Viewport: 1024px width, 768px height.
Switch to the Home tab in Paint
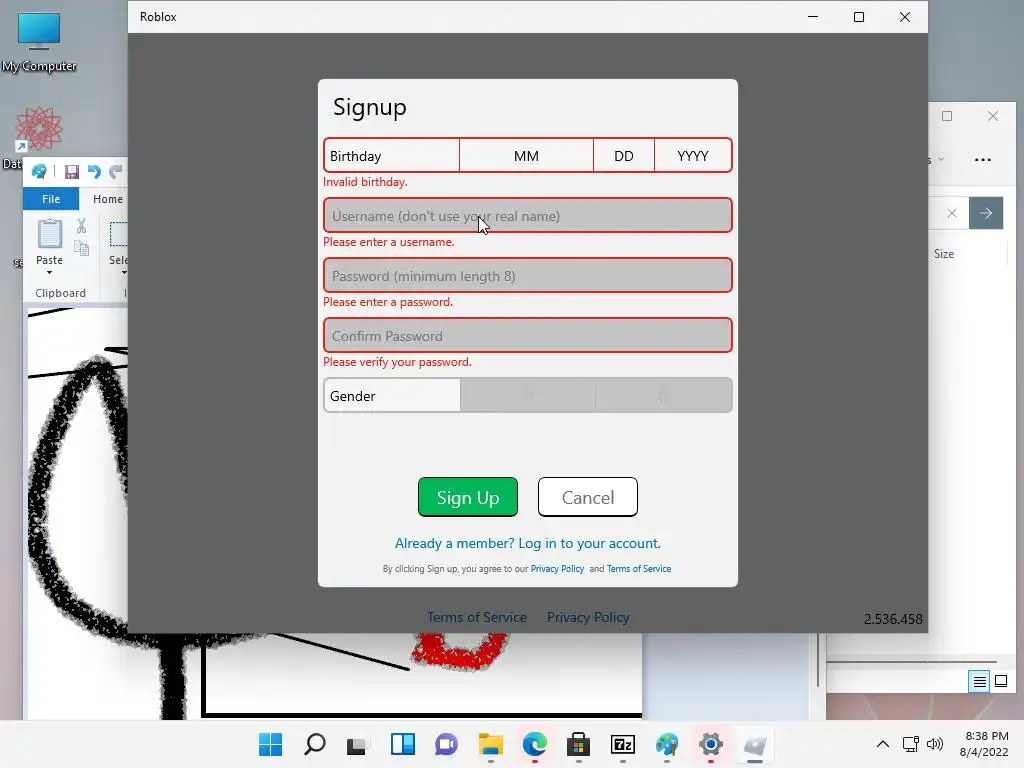click(108, 199)
